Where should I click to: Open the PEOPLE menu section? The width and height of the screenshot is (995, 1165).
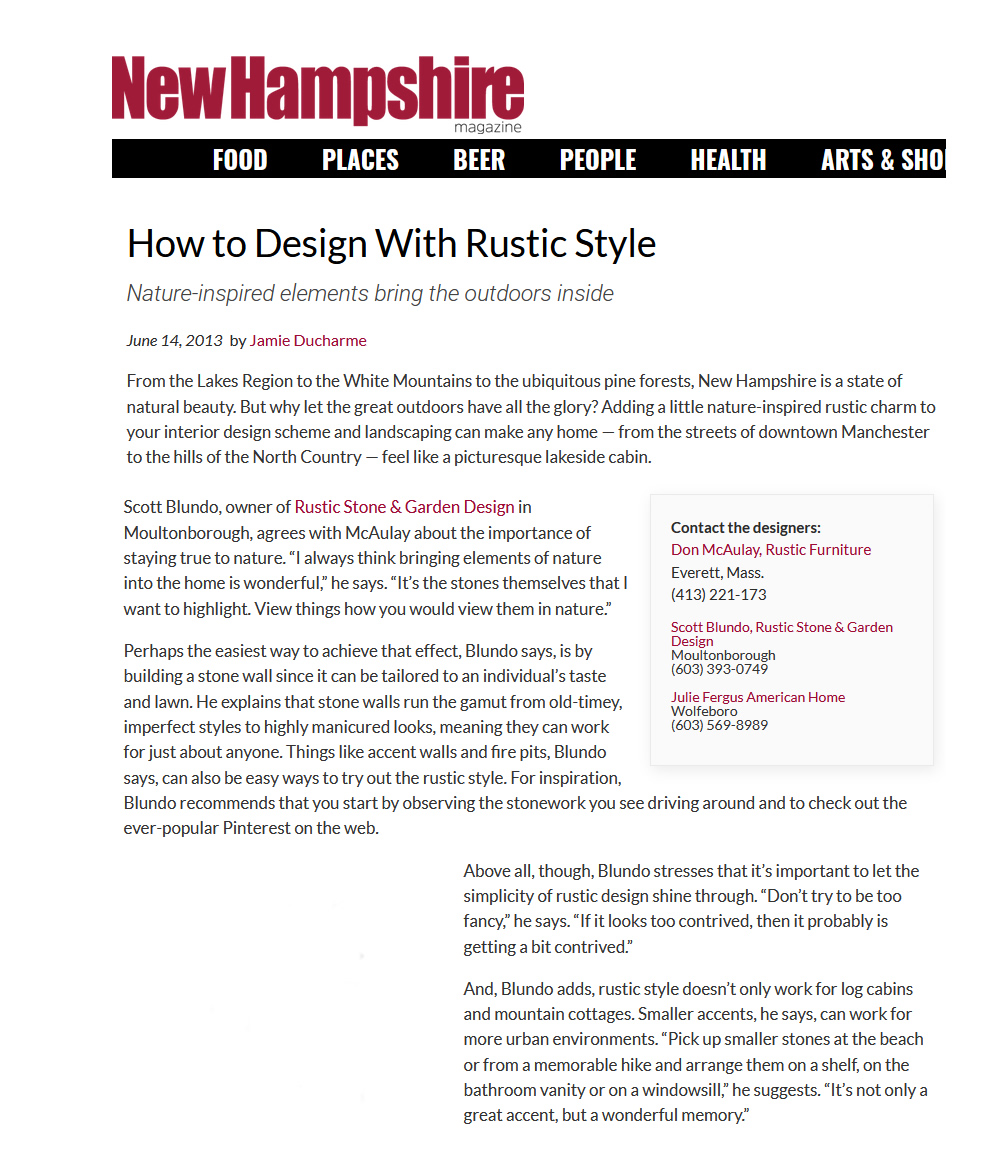pyautogui.click(x=597, y=160)
